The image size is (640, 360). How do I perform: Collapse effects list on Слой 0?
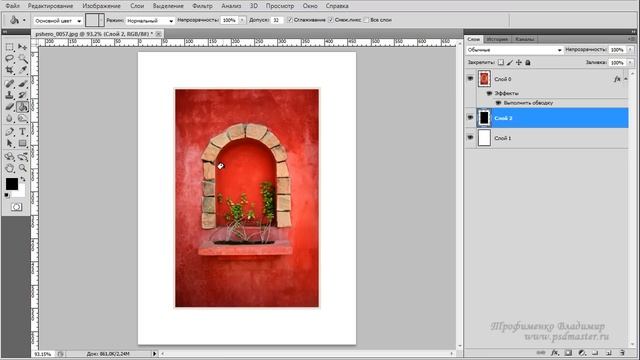pos(626,79)
